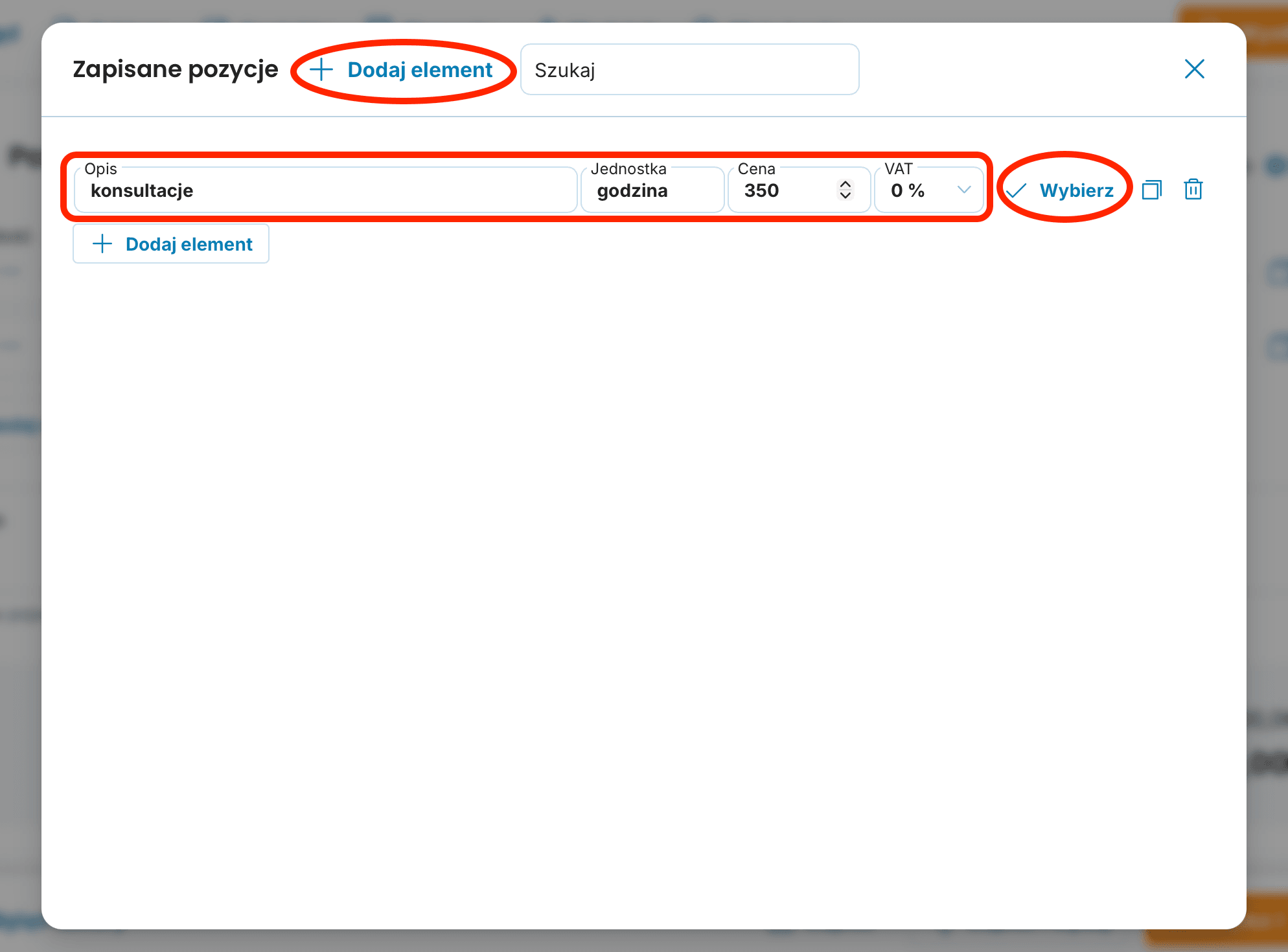Image resolution: width=1288 pixels, height=952 pixels.
Task: Click the Zapisane pozycje heading text
Action: (175, 69)
